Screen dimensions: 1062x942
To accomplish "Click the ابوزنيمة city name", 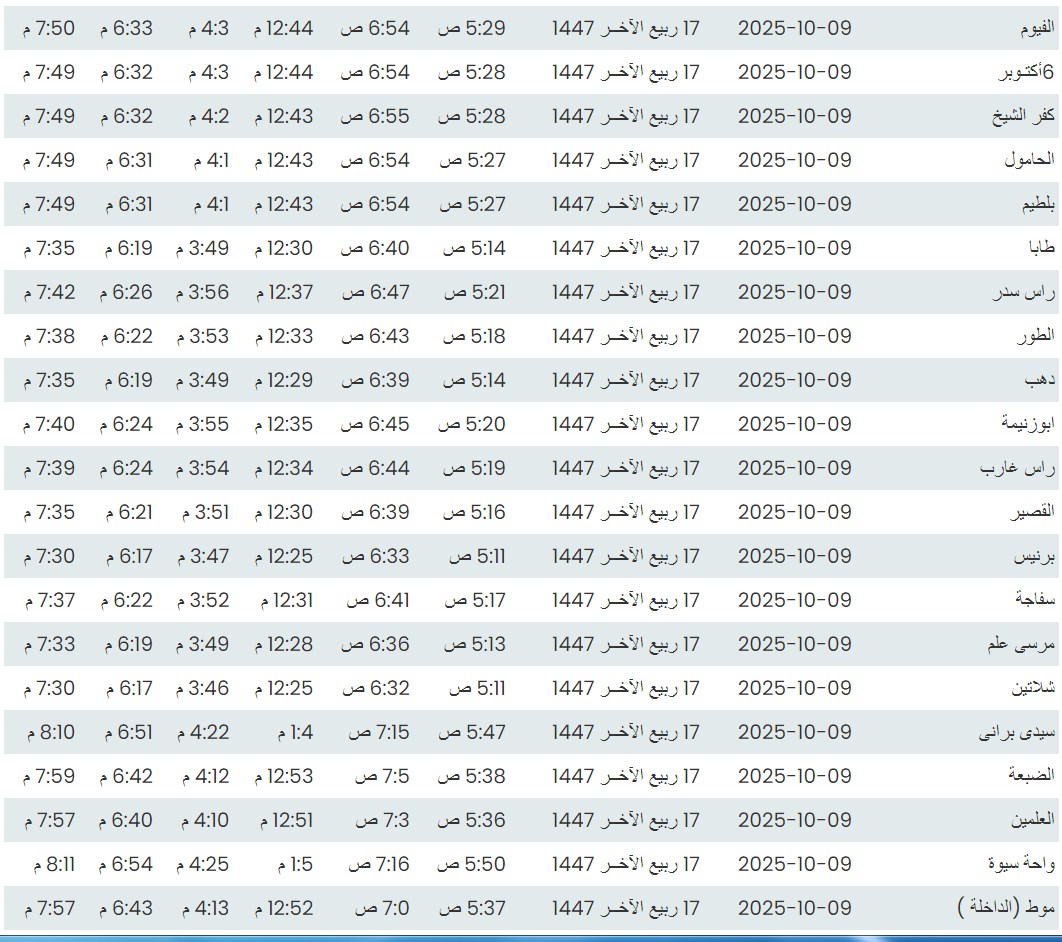I will pyautogui.click(x=1027, y=425).
